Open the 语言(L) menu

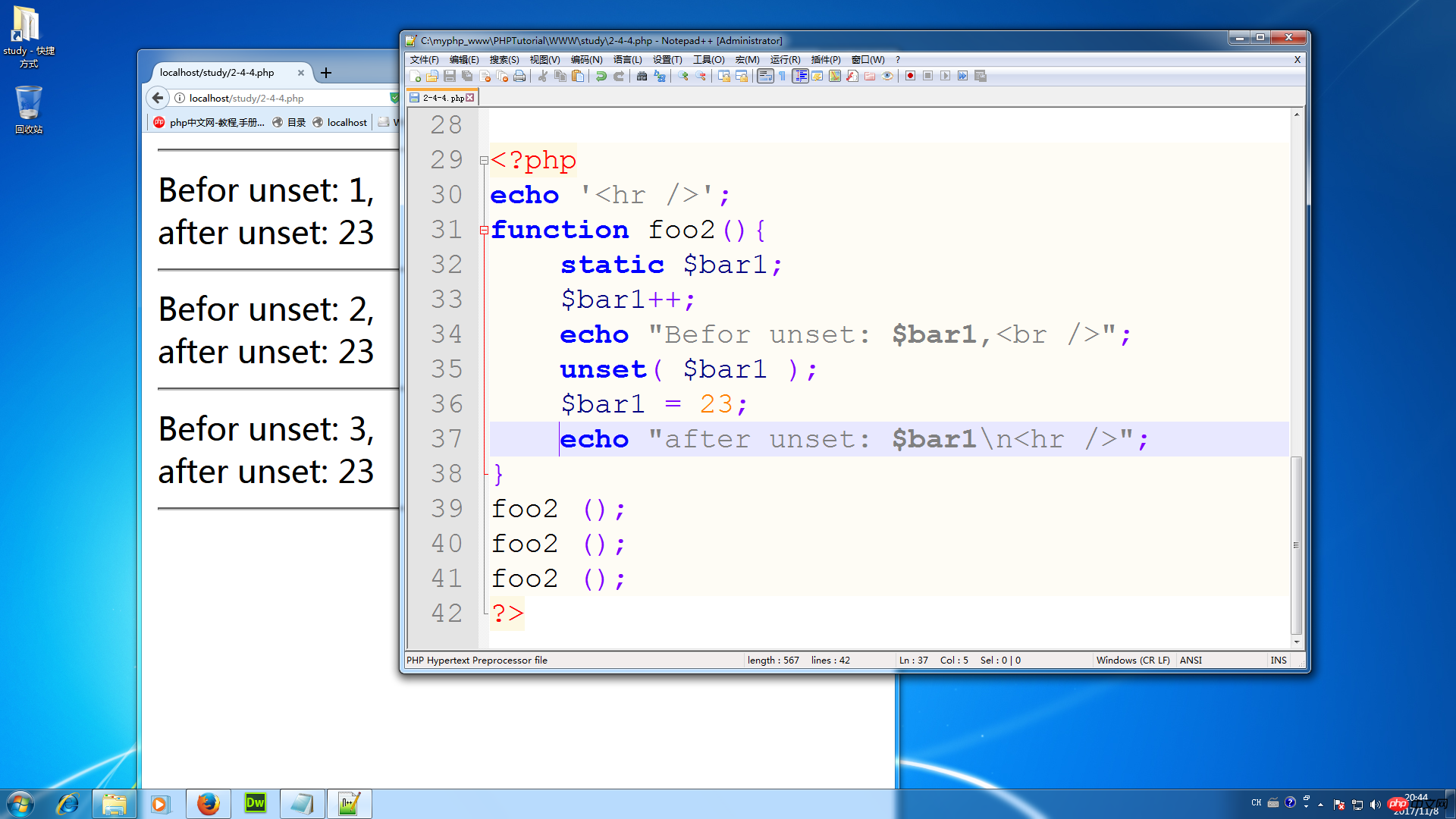[x=627, y=60]
